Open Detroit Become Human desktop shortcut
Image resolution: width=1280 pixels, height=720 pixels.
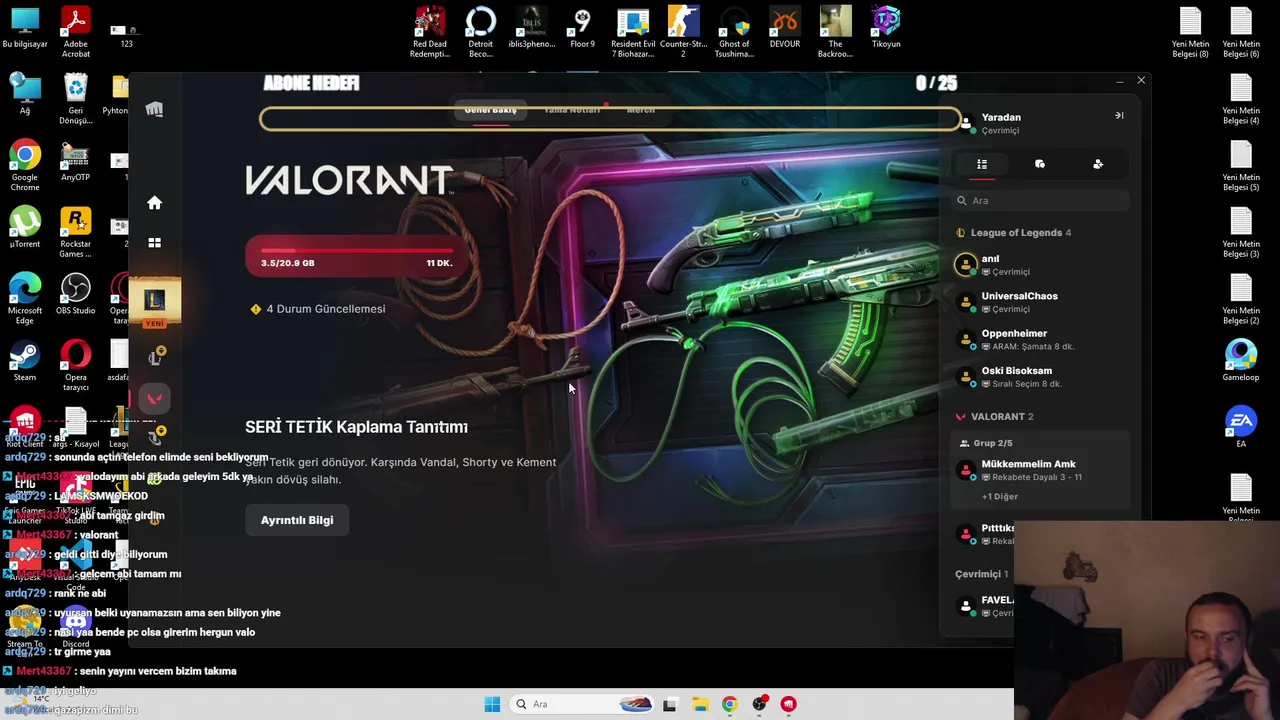pyautogui.click(x=481, y=32)
